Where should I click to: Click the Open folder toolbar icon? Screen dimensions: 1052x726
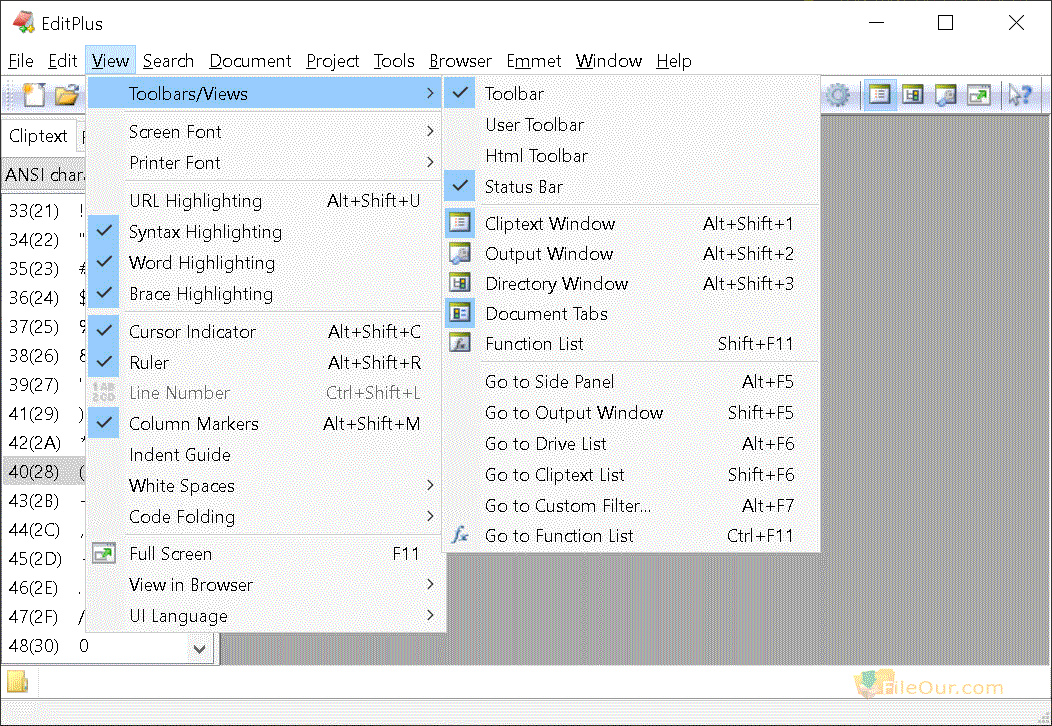(x=66, y=95)
